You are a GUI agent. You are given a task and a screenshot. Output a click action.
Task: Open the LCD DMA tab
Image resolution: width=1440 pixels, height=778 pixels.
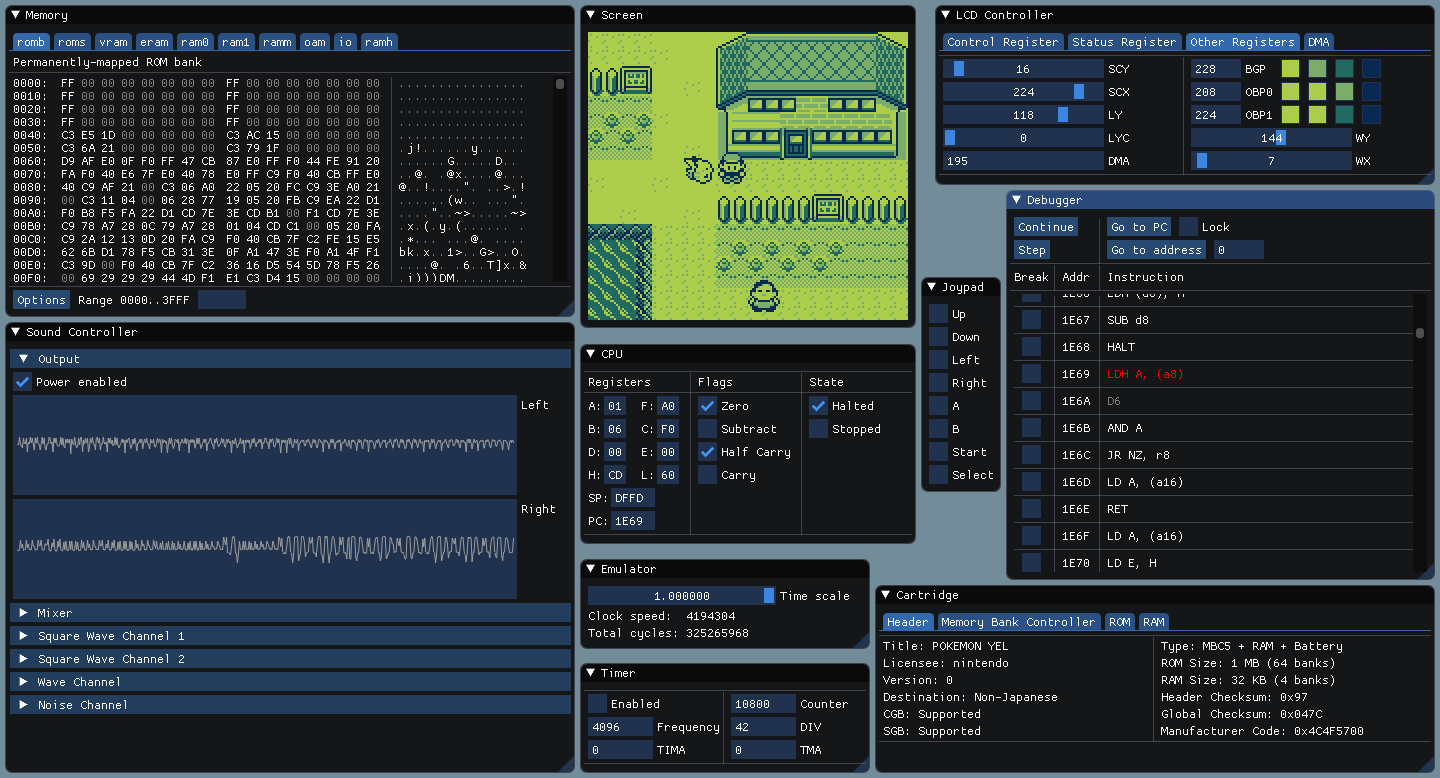pyautogui.click(x=1318, y=42)
